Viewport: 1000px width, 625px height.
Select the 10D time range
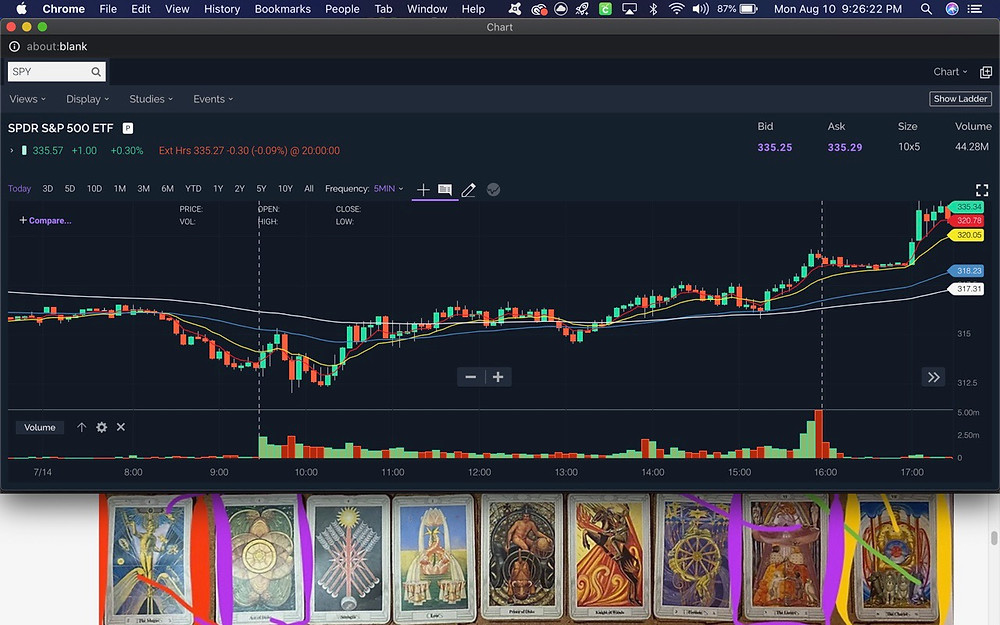pos(94,189)
